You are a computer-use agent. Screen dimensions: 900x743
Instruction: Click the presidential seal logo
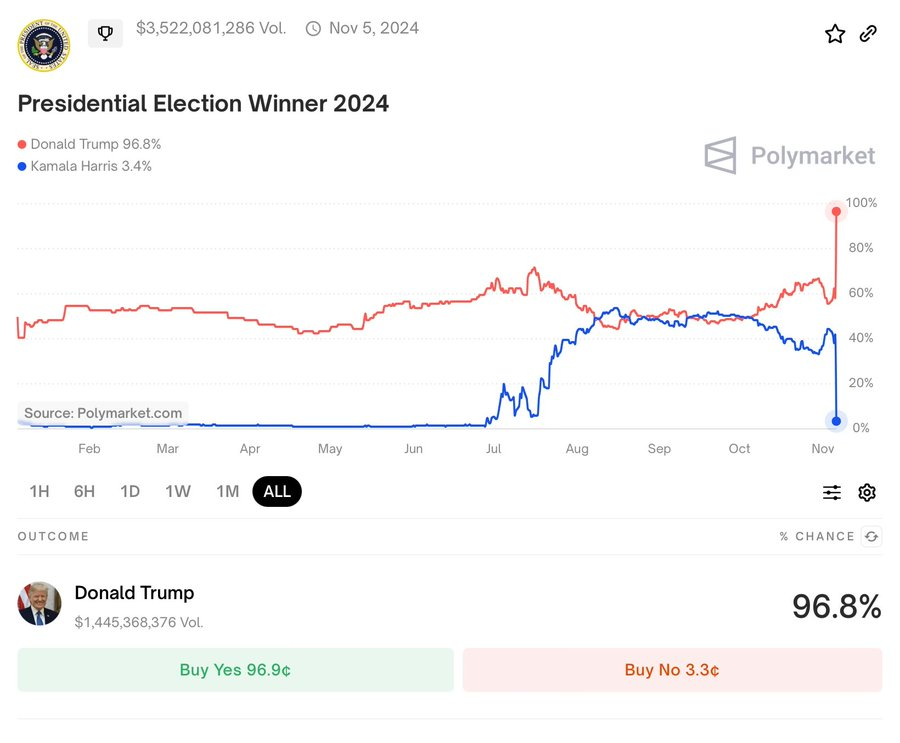pos(44,44)
